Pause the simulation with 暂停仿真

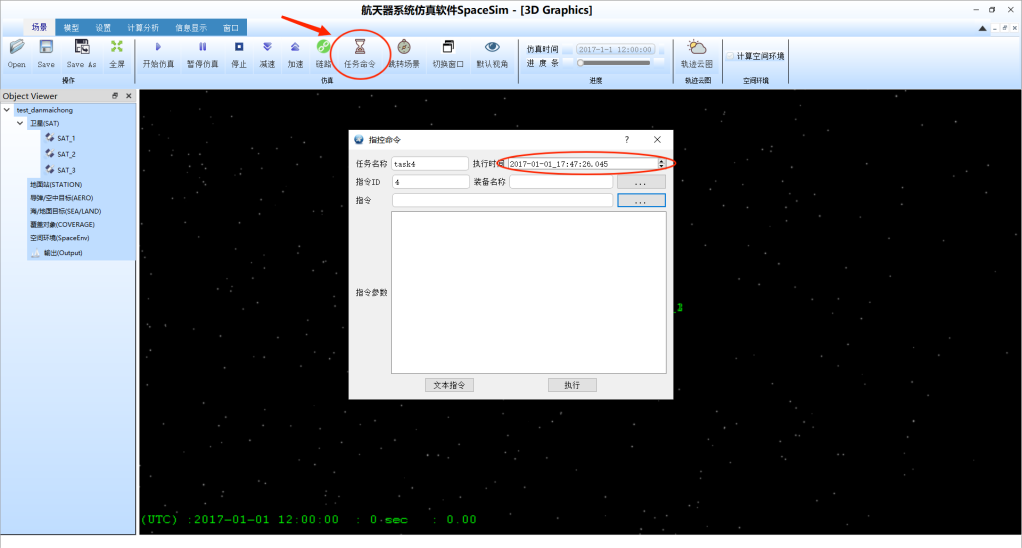202,47
